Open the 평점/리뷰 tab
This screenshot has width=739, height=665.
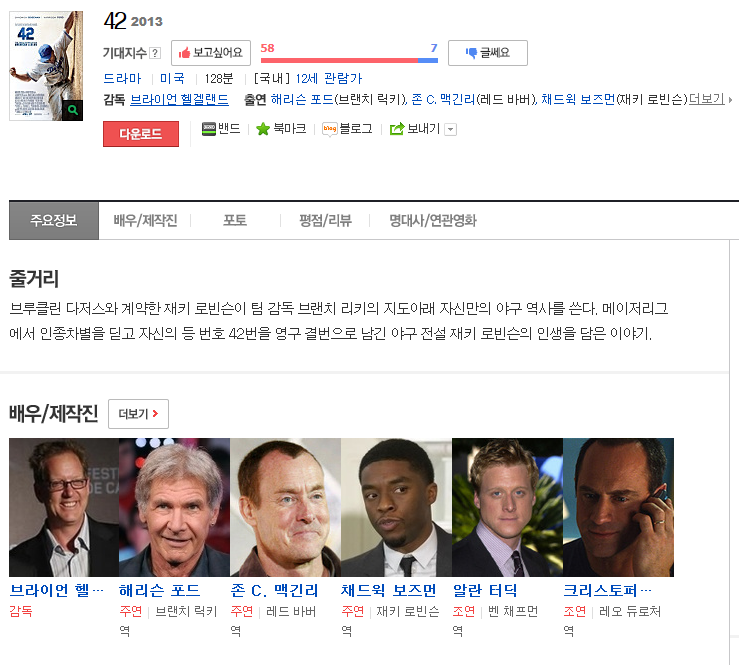tap(325, 221)
